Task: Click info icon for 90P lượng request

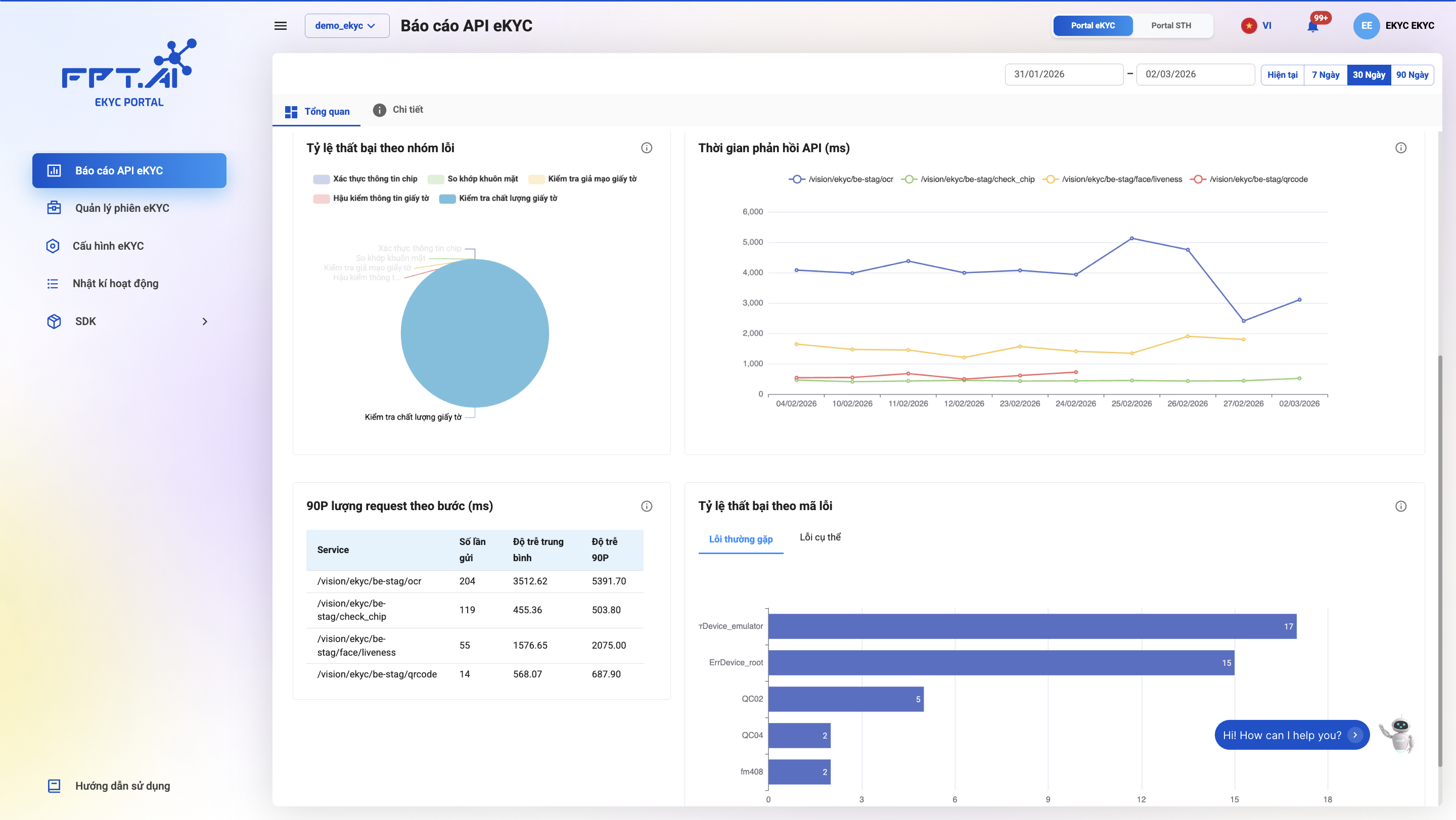Action: [647, 507]
